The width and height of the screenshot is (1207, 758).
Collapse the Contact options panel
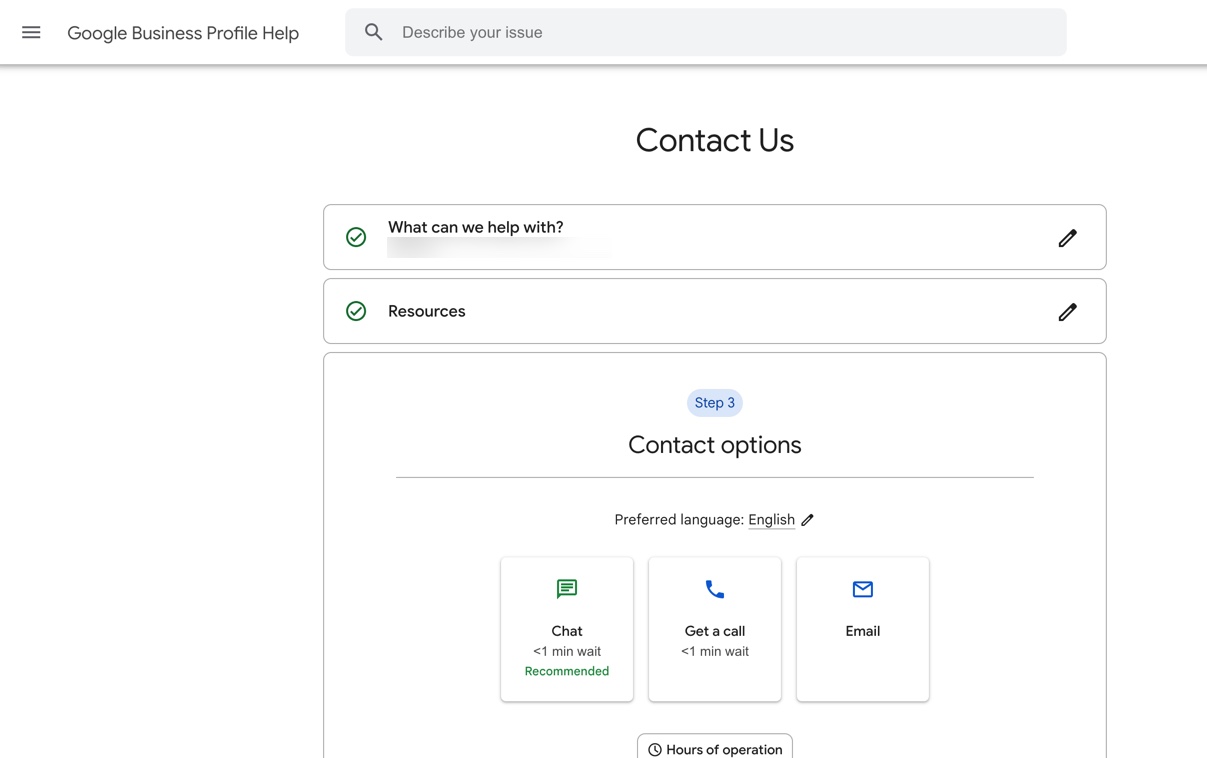[714, 444]
